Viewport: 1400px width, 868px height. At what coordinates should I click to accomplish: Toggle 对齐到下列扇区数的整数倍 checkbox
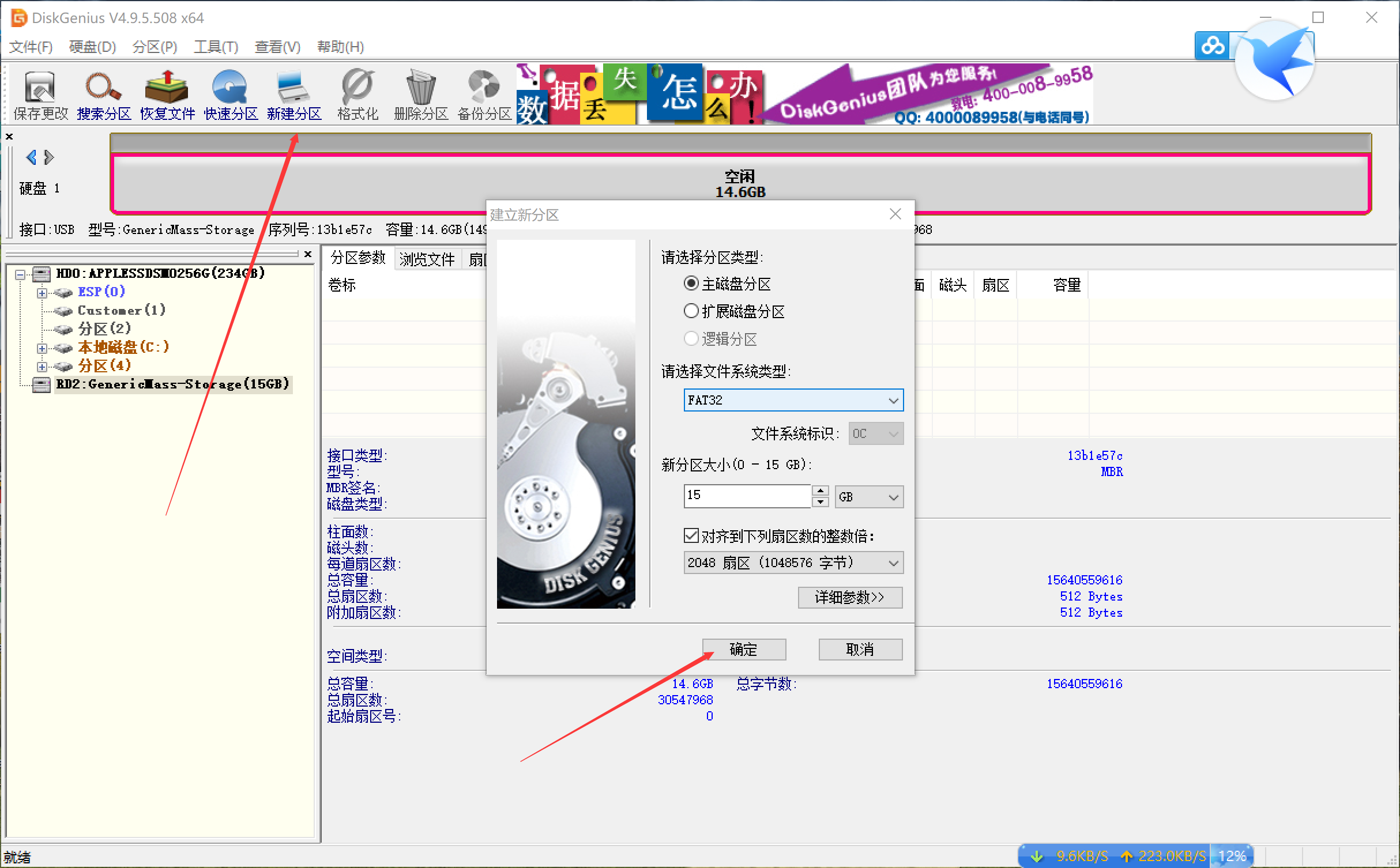(x=691, y=535)
